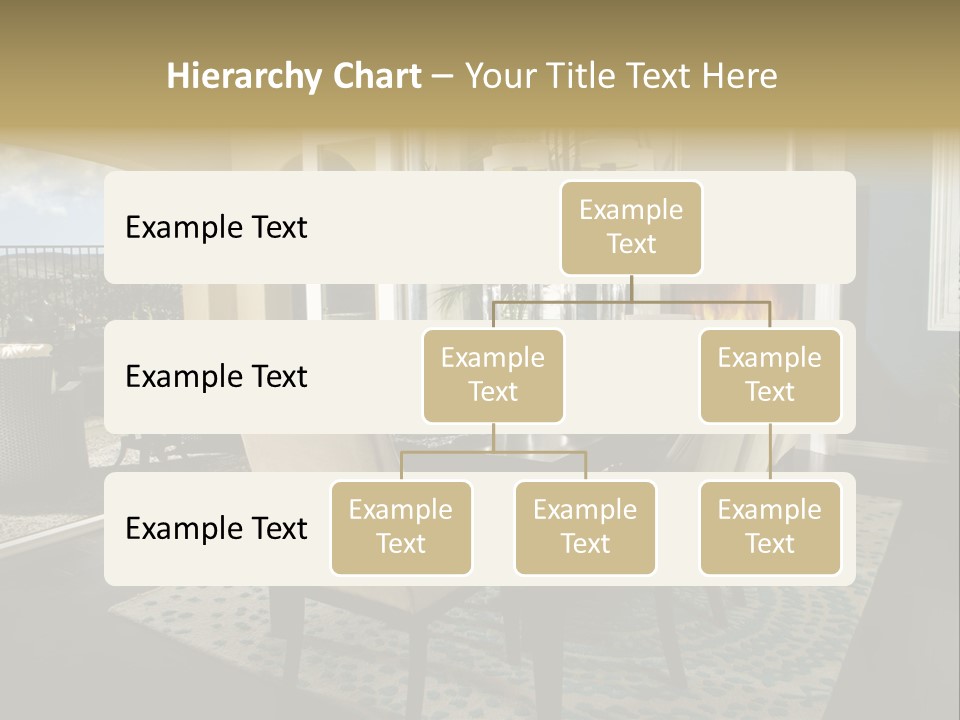Click the bottom row's "Example Text" label
Screen dimensions: 960x720
[x=216, y=528]
